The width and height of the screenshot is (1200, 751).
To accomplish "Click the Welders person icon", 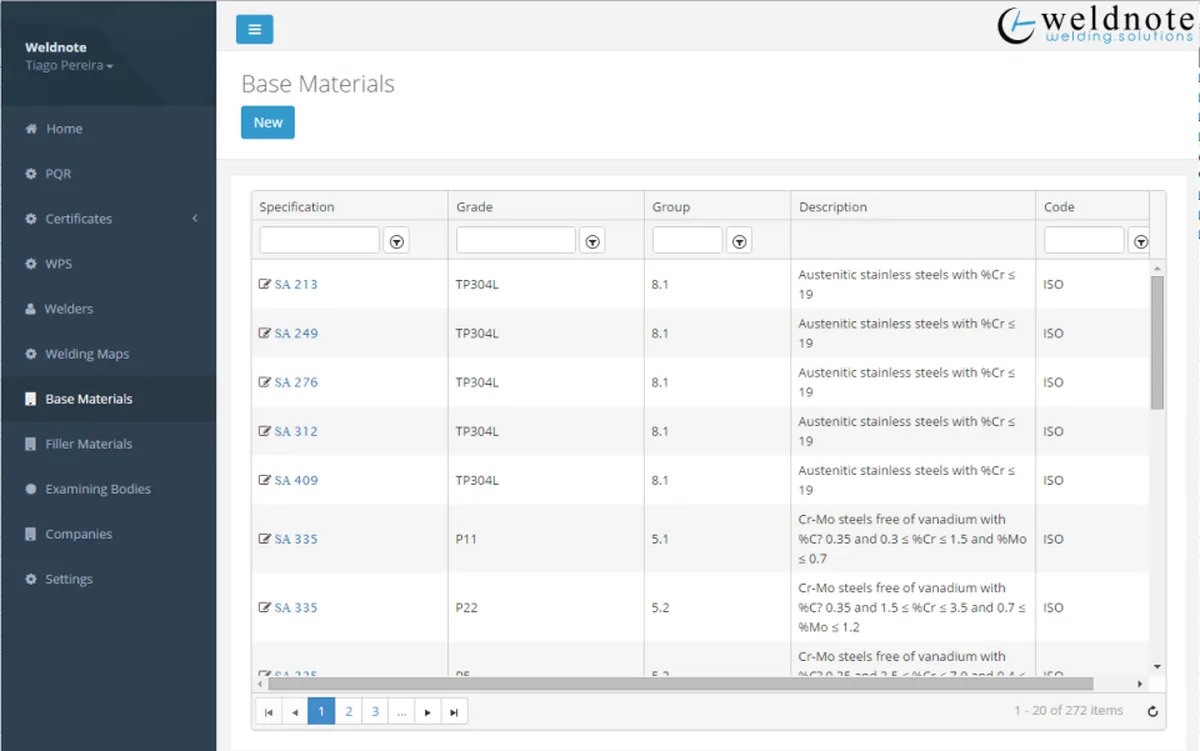I will coord(31,309).
